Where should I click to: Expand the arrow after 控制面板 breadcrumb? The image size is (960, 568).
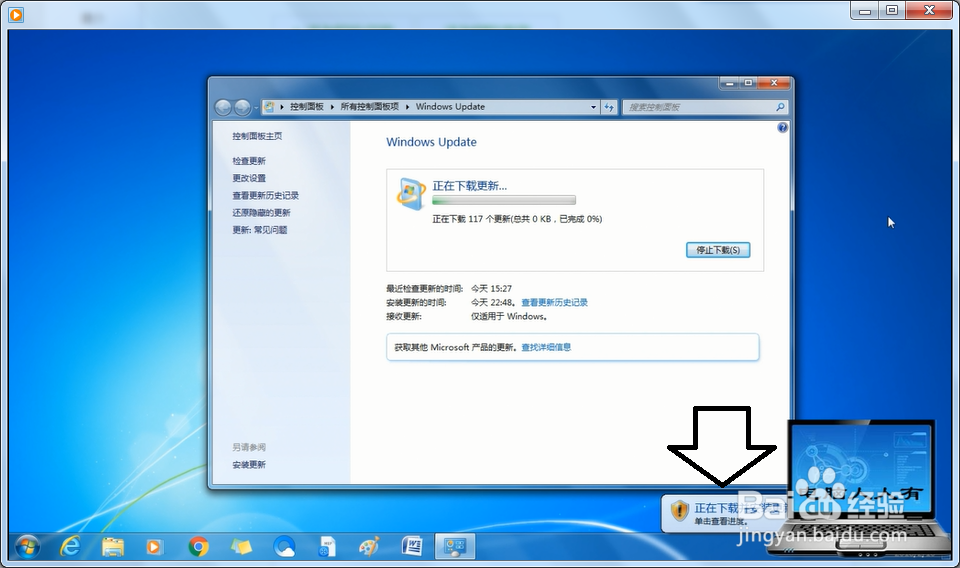tap(332, 106)
